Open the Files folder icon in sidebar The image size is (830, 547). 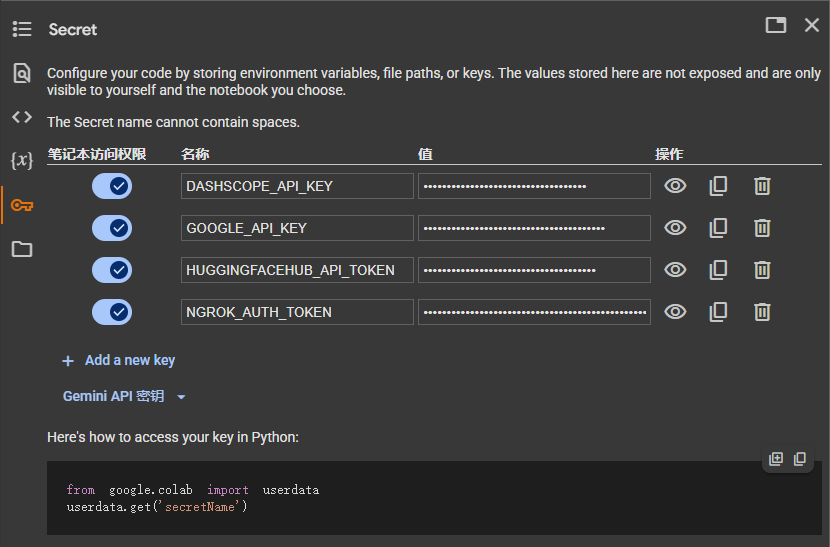[x=22, y=248]
